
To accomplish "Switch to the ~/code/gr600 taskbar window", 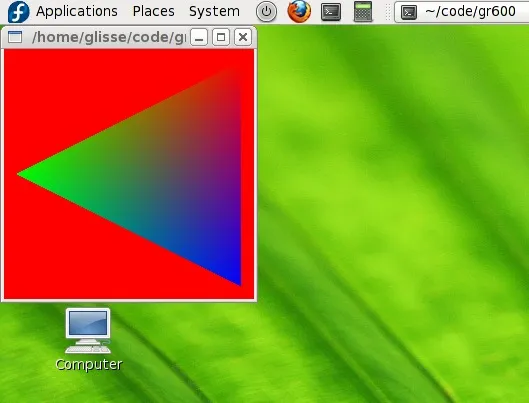I will (x=462, y=12).
